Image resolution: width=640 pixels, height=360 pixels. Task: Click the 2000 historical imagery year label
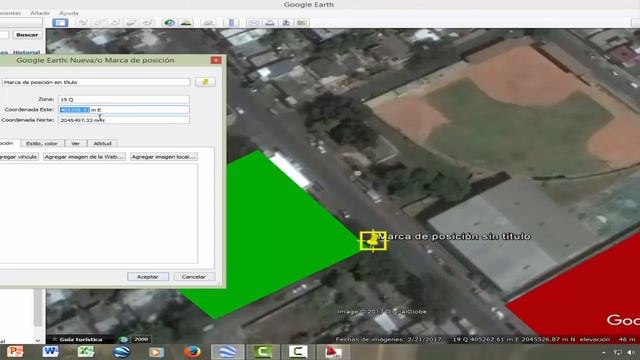click(141, 339)
